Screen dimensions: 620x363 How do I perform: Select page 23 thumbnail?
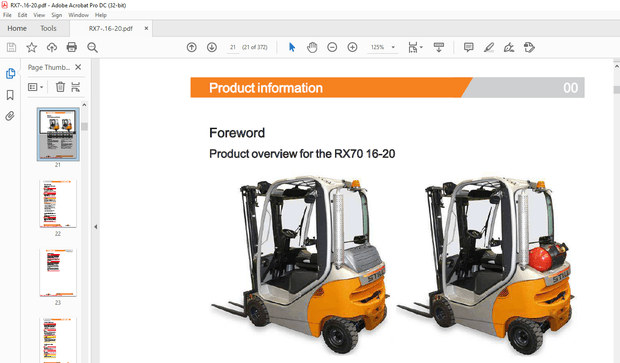point(58,272)
